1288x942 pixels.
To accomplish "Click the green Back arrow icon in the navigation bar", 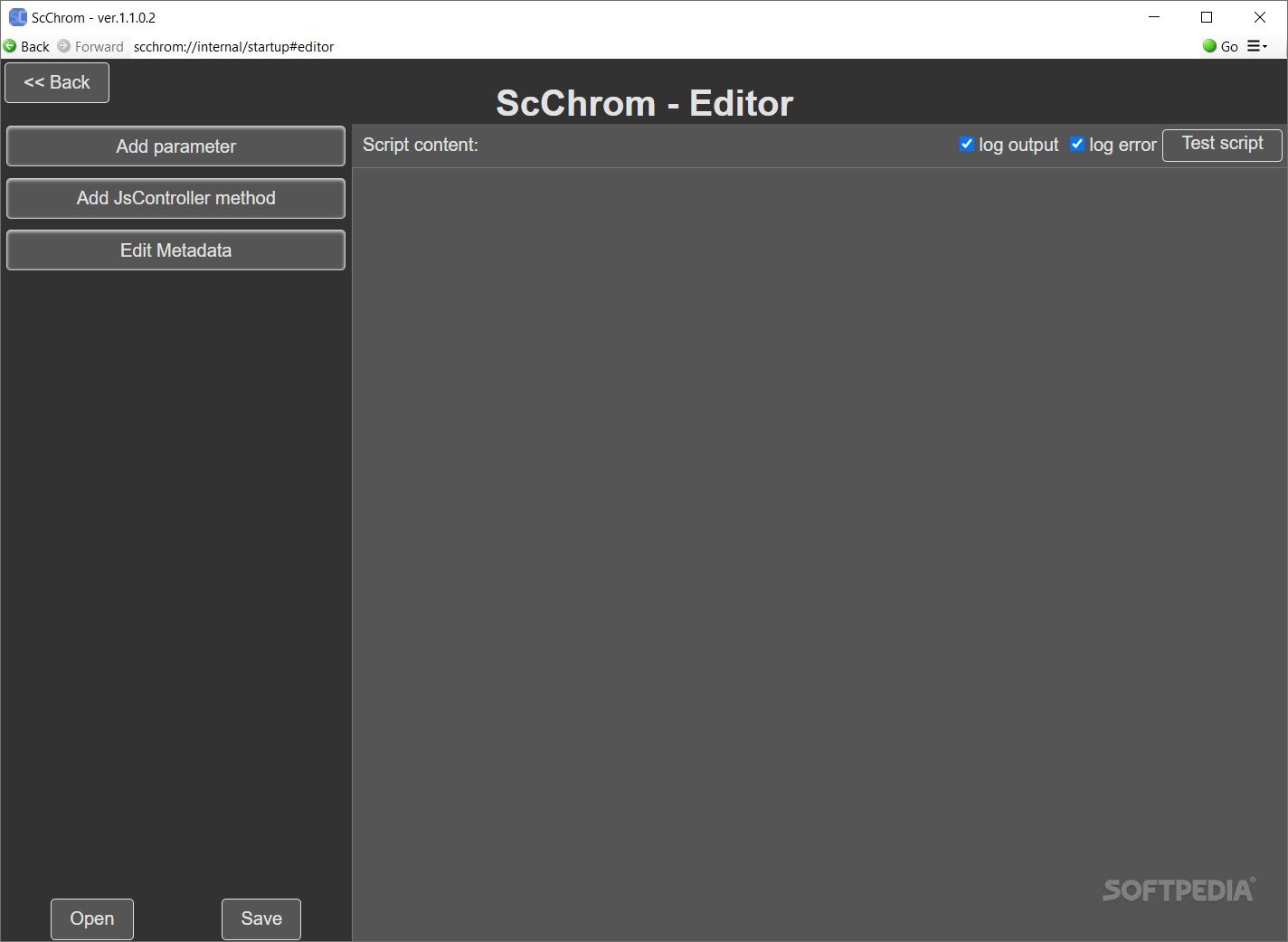I will point(10,46).
